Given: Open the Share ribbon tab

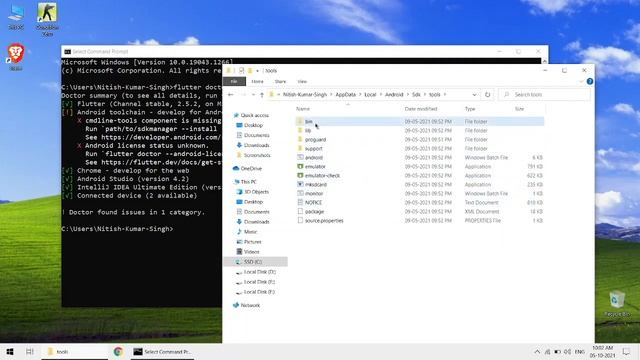Looking at the screenshot, I should coord(280,82).
